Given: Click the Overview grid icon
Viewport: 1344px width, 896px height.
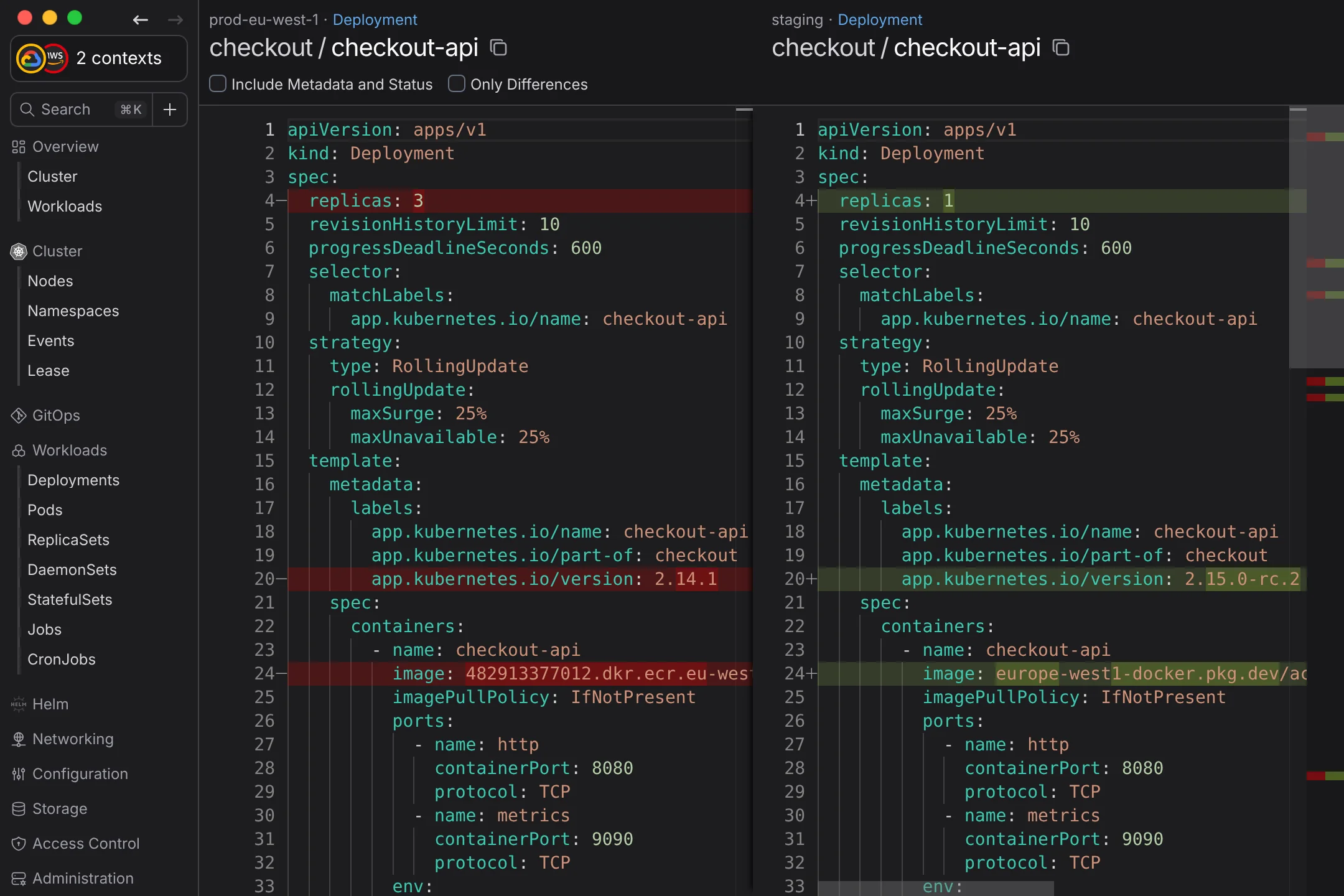Looking at the screenshot, I should (19, 147).
